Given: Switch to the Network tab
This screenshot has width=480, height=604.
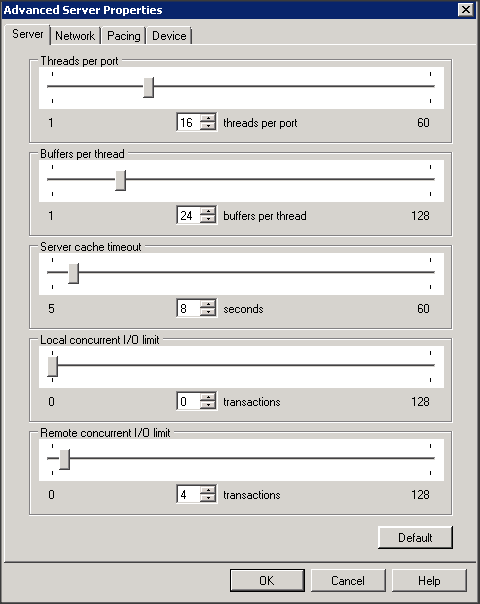Looking at the screenshot, I should (x=75, y=36).
